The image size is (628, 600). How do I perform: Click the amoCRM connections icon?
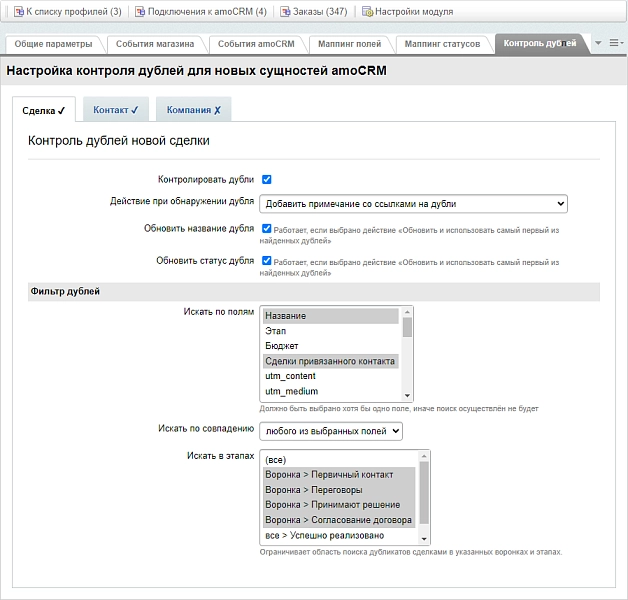(140, 12)
